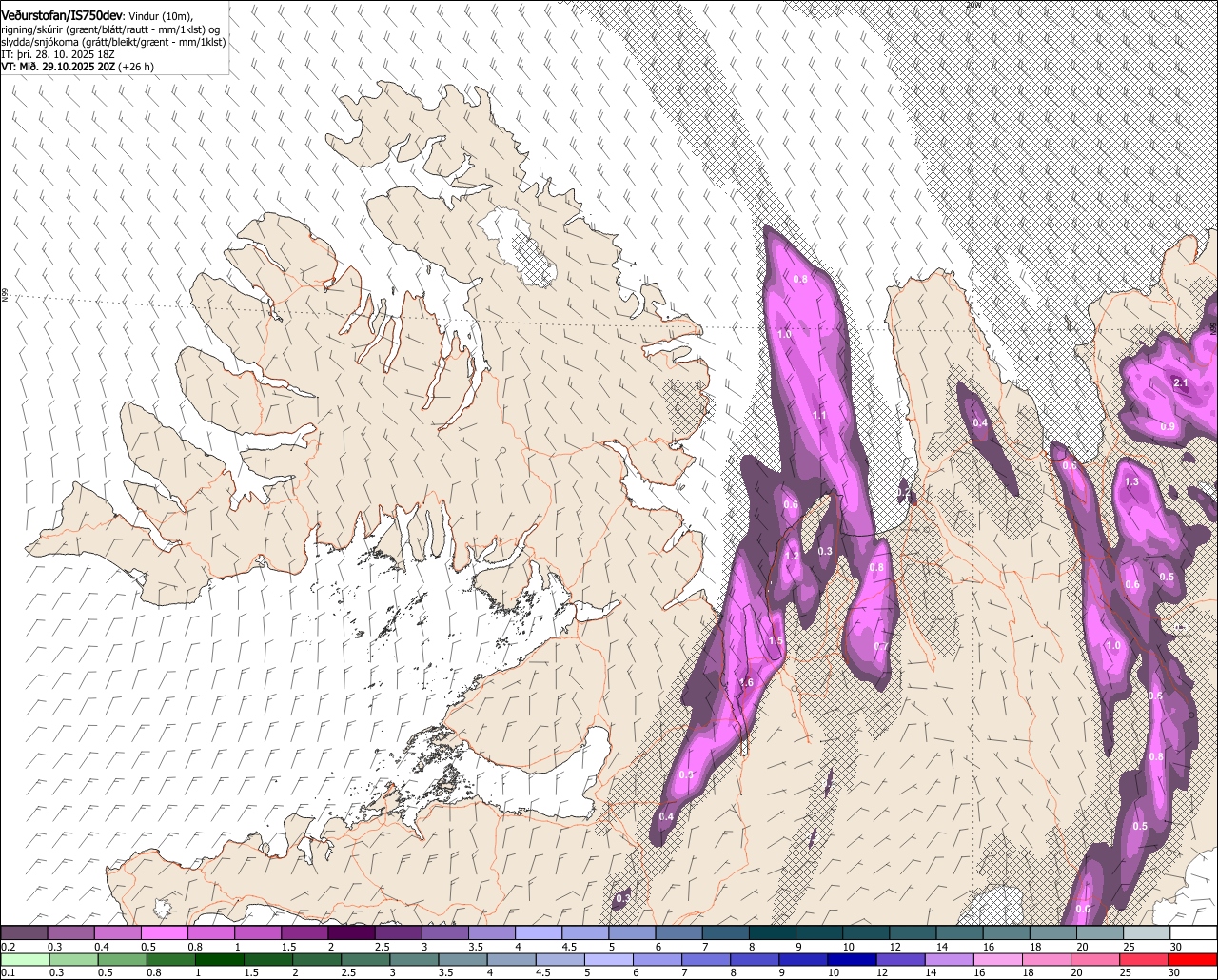This screenshot has height=980, width=1218.
Task: Click the IT þri. 28. 10. 2025 18Z line
Action: point(58,54)
